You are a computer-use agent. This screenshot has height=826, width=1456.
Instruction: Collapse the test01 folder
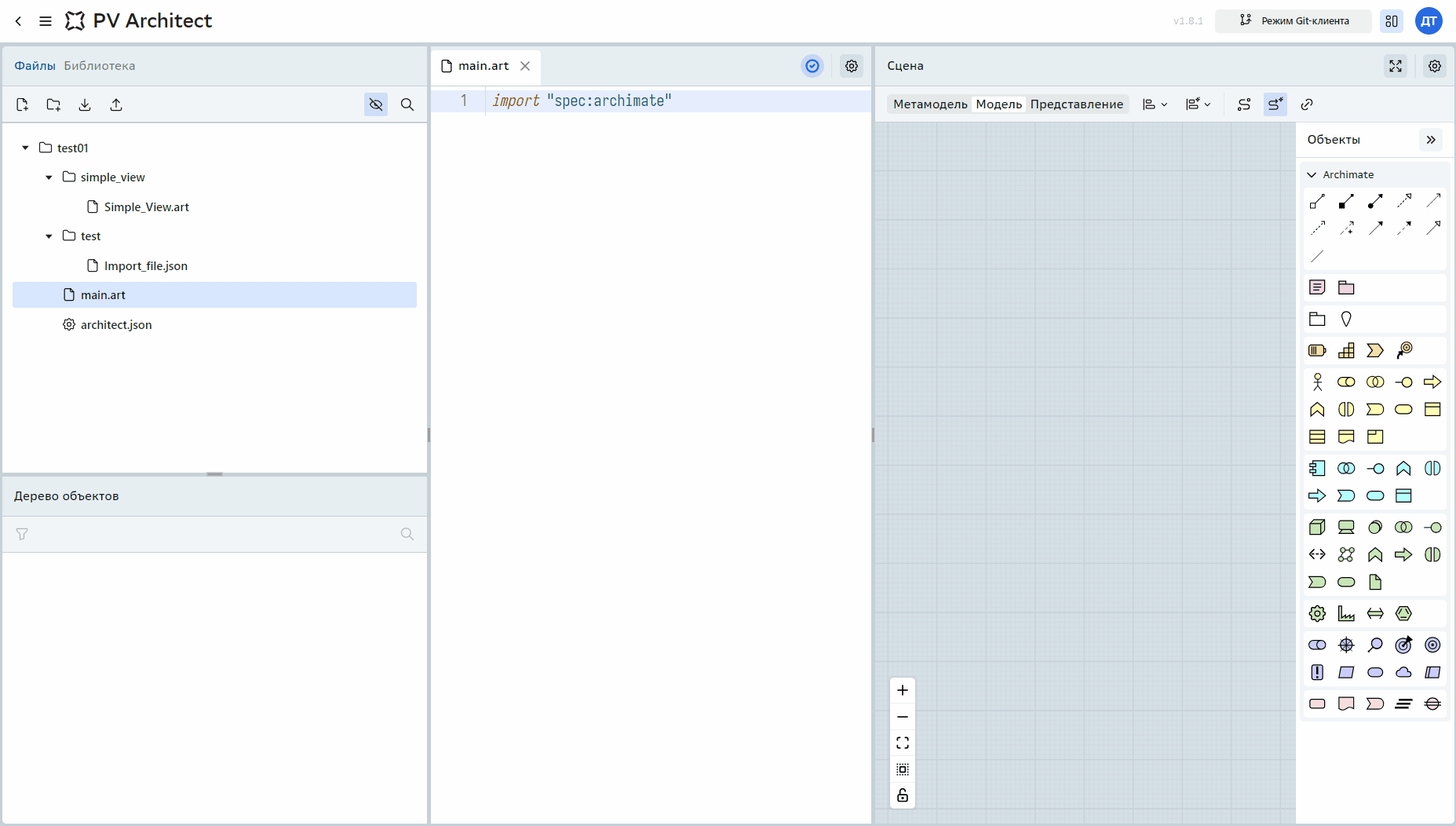point(25,148)
